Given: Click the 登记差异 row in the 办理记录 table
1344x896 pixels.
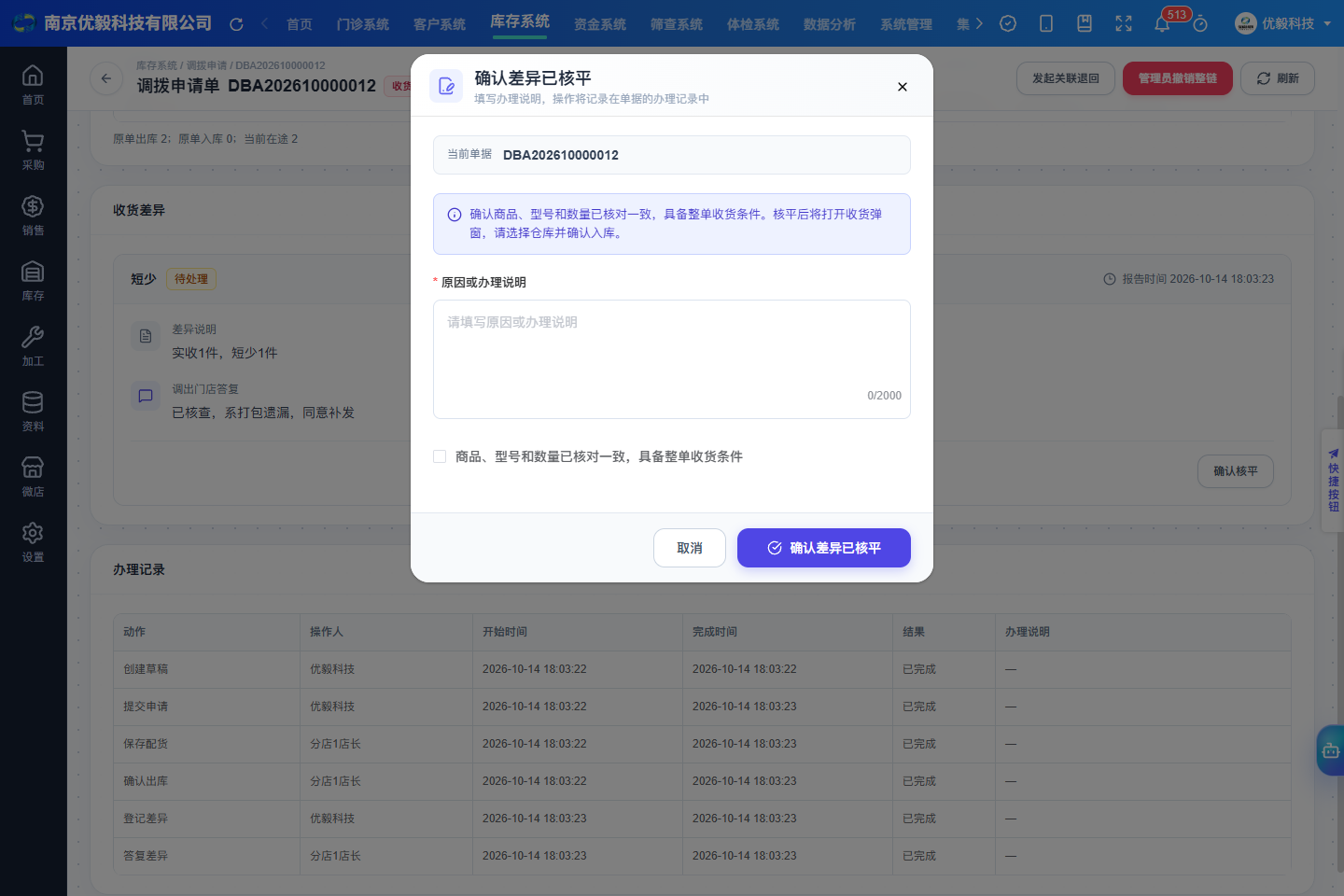Looking at the screenshot, I should pyautogui.click(x=702, y=819).
